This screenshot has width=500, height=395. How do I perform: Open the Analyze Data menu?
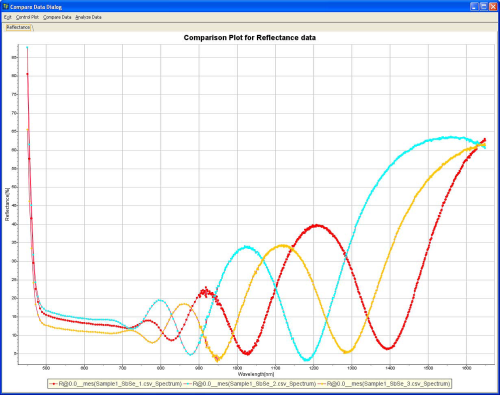pyautogui.click(x=88, y=17)
